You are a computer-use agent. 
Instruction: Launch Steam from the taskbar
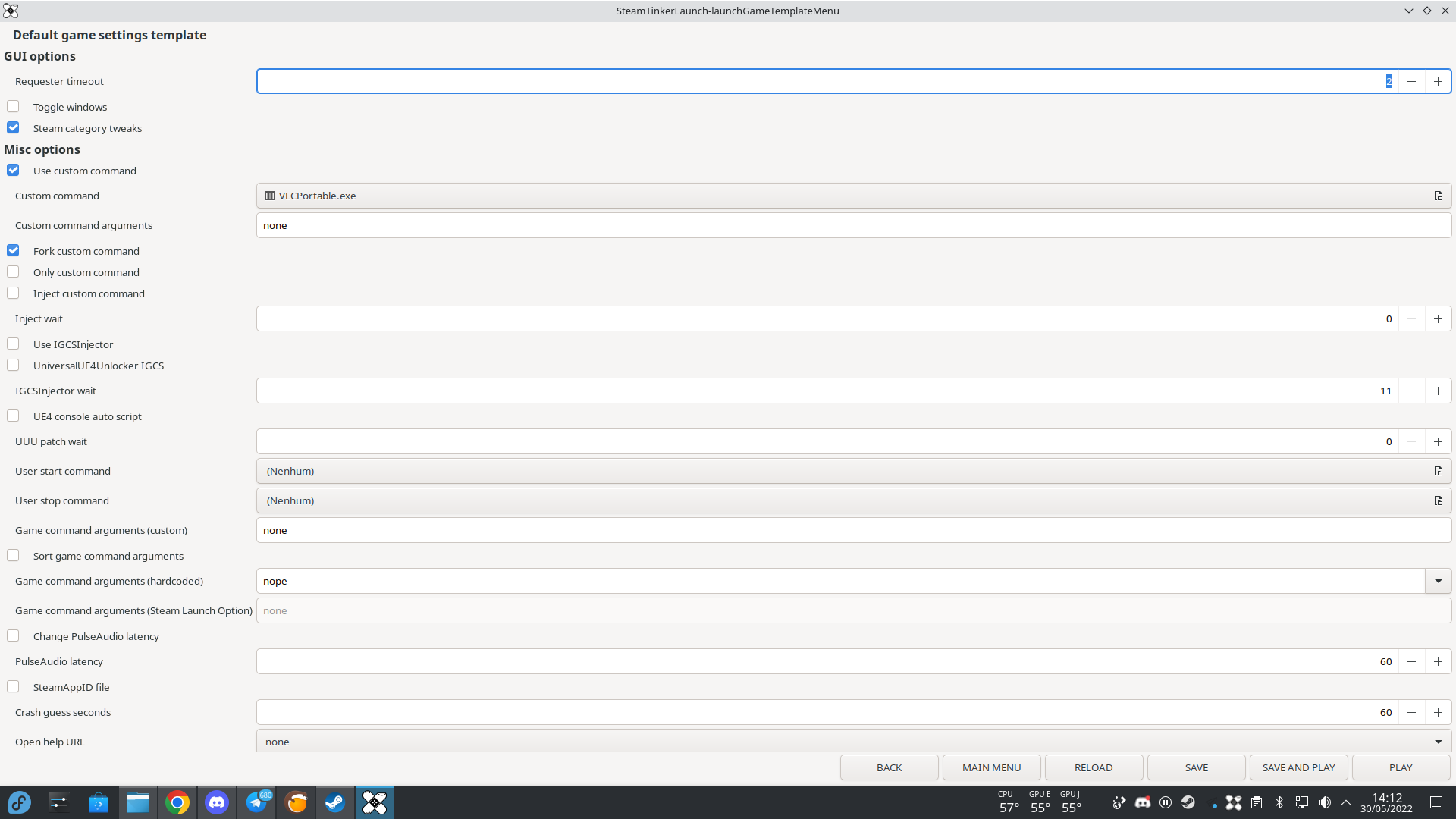coord(335,802)
